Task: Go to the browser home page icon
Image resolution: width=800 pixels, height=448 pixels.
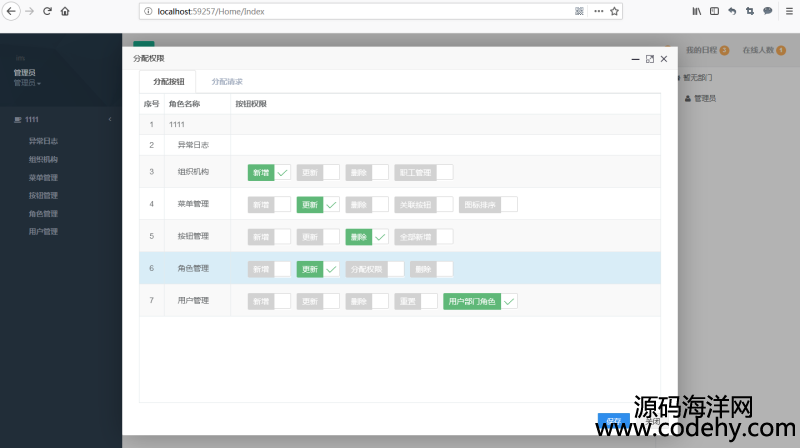Action: (65, 11)
